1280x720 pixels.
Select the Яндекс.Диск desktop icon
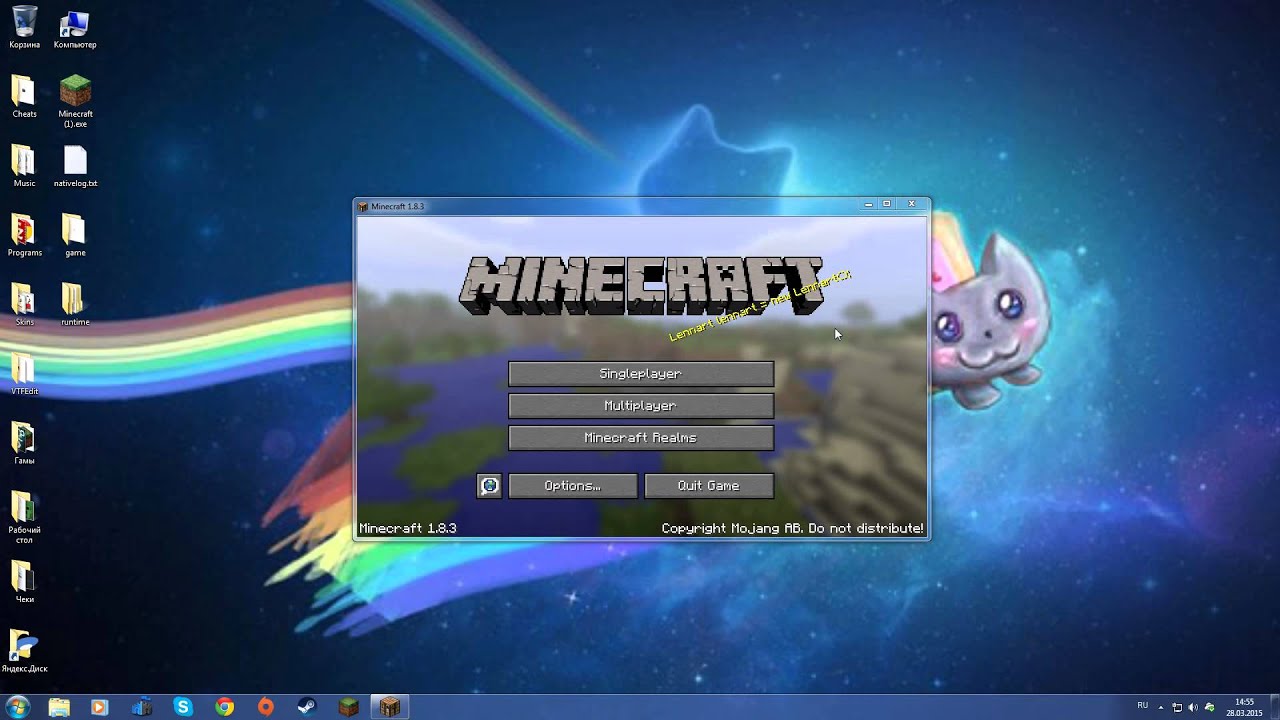24,650
